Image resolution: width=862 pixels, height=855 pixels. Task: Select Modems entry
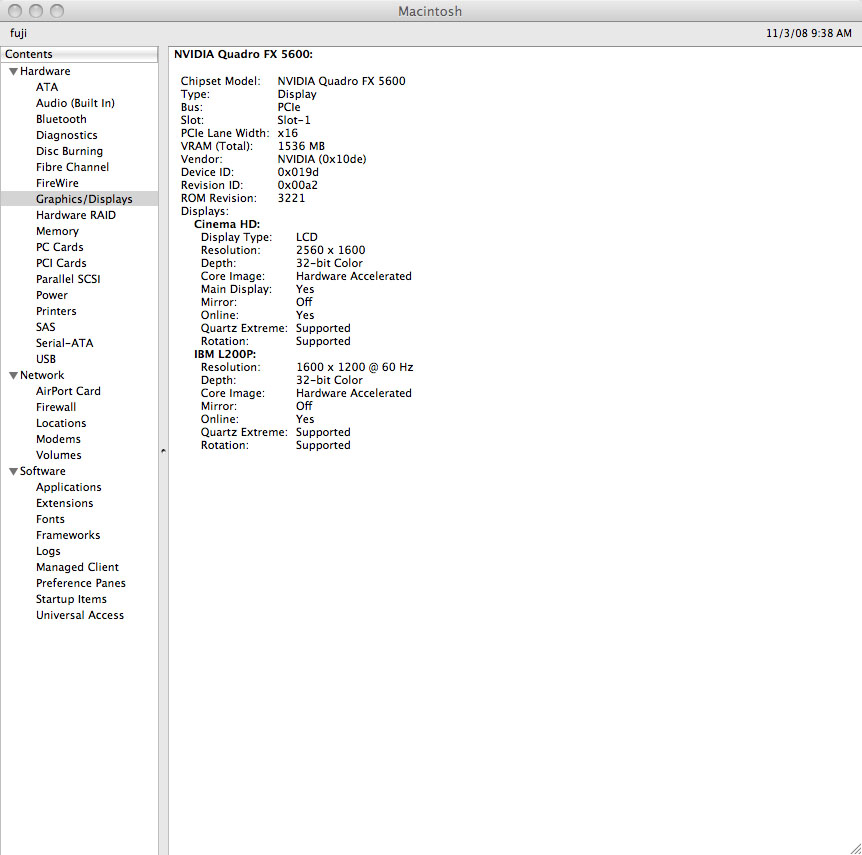(58, 439)
